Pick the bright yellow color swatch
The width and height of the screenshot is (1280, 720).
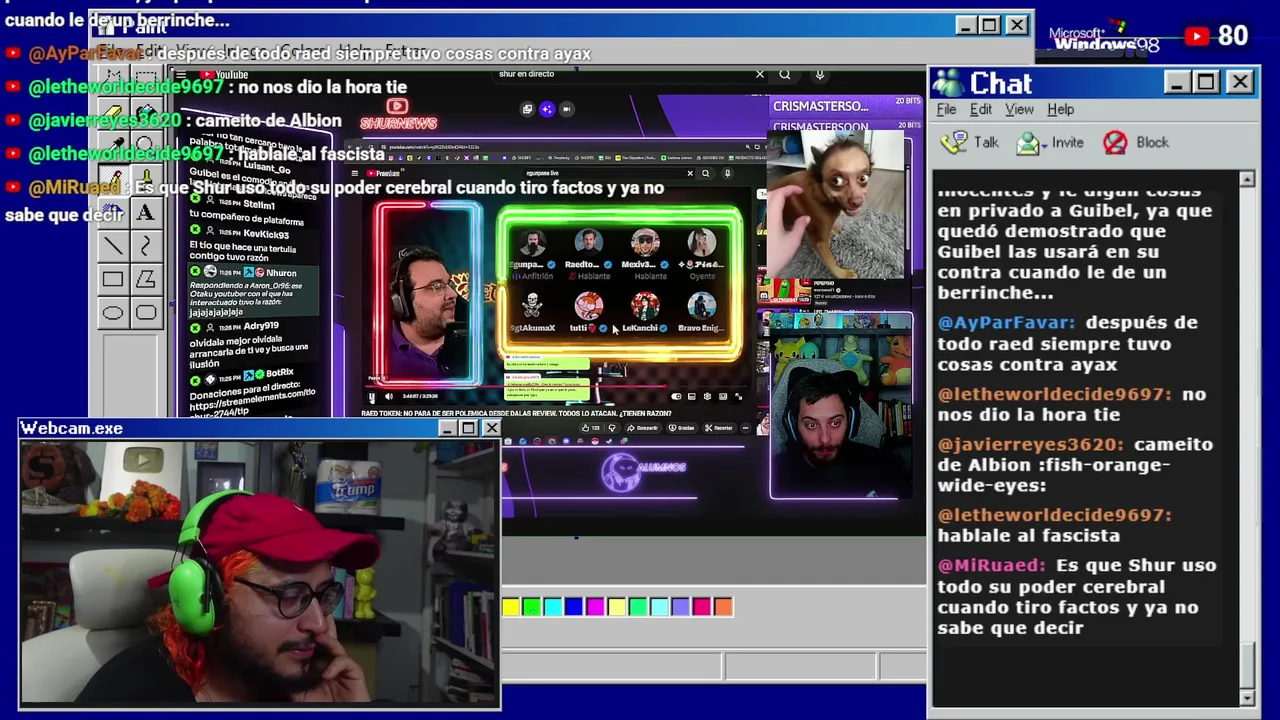tap(511, 606)
